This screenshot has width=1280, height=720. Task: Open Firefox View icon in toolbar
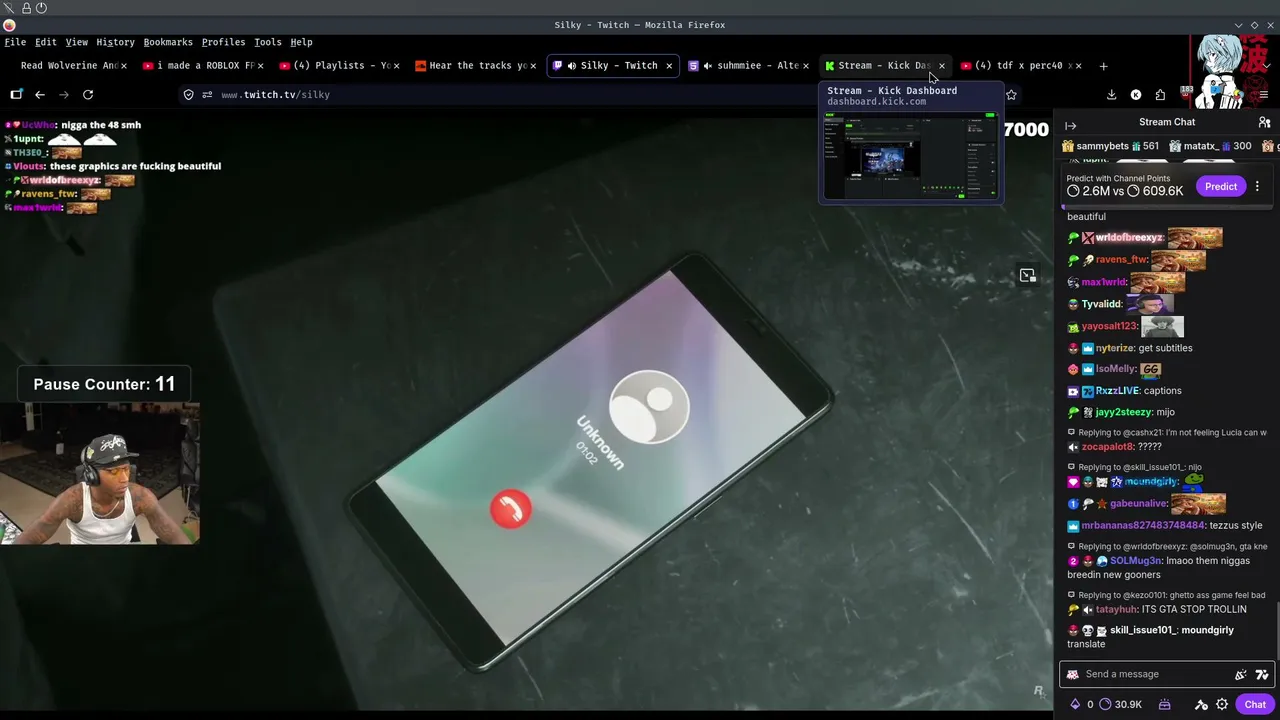tap(16, 94)
